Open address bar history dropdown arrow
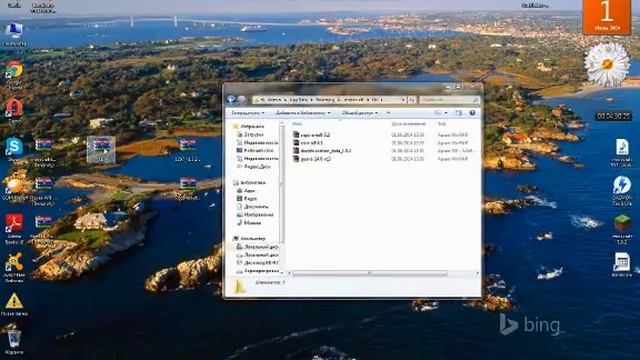The height and width of the screenshot is (360, 640). [x=403, y=100]
